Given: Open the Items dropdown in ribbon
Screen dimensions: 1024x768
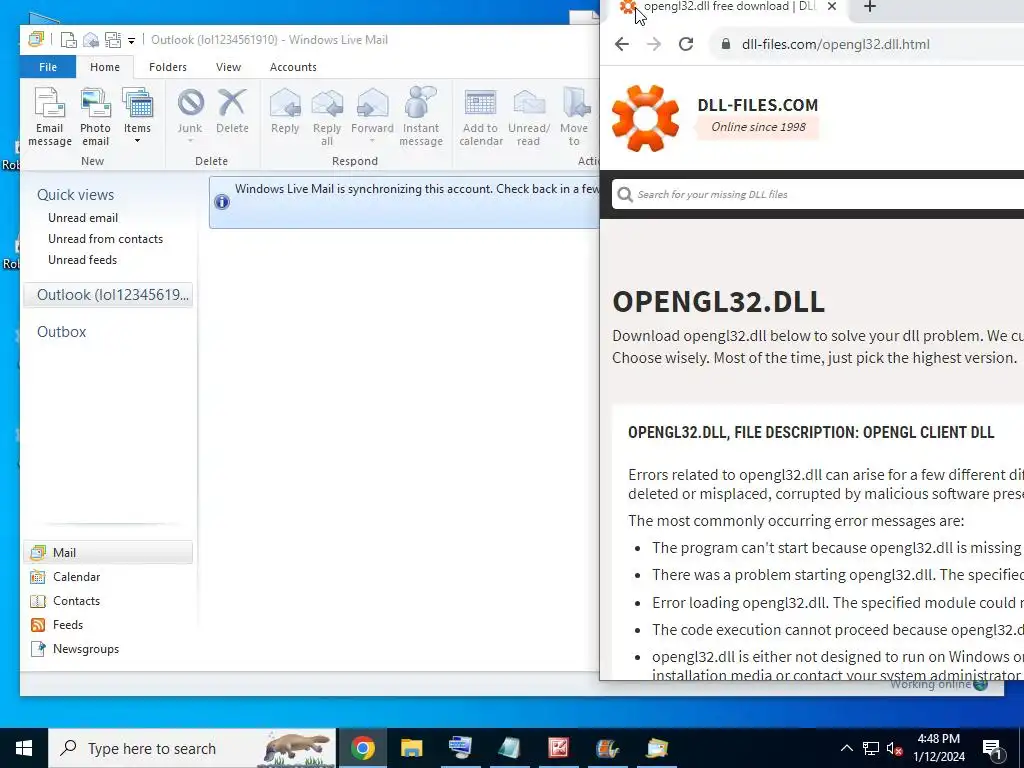Looking at the screenshot, I should pos(137,118).
